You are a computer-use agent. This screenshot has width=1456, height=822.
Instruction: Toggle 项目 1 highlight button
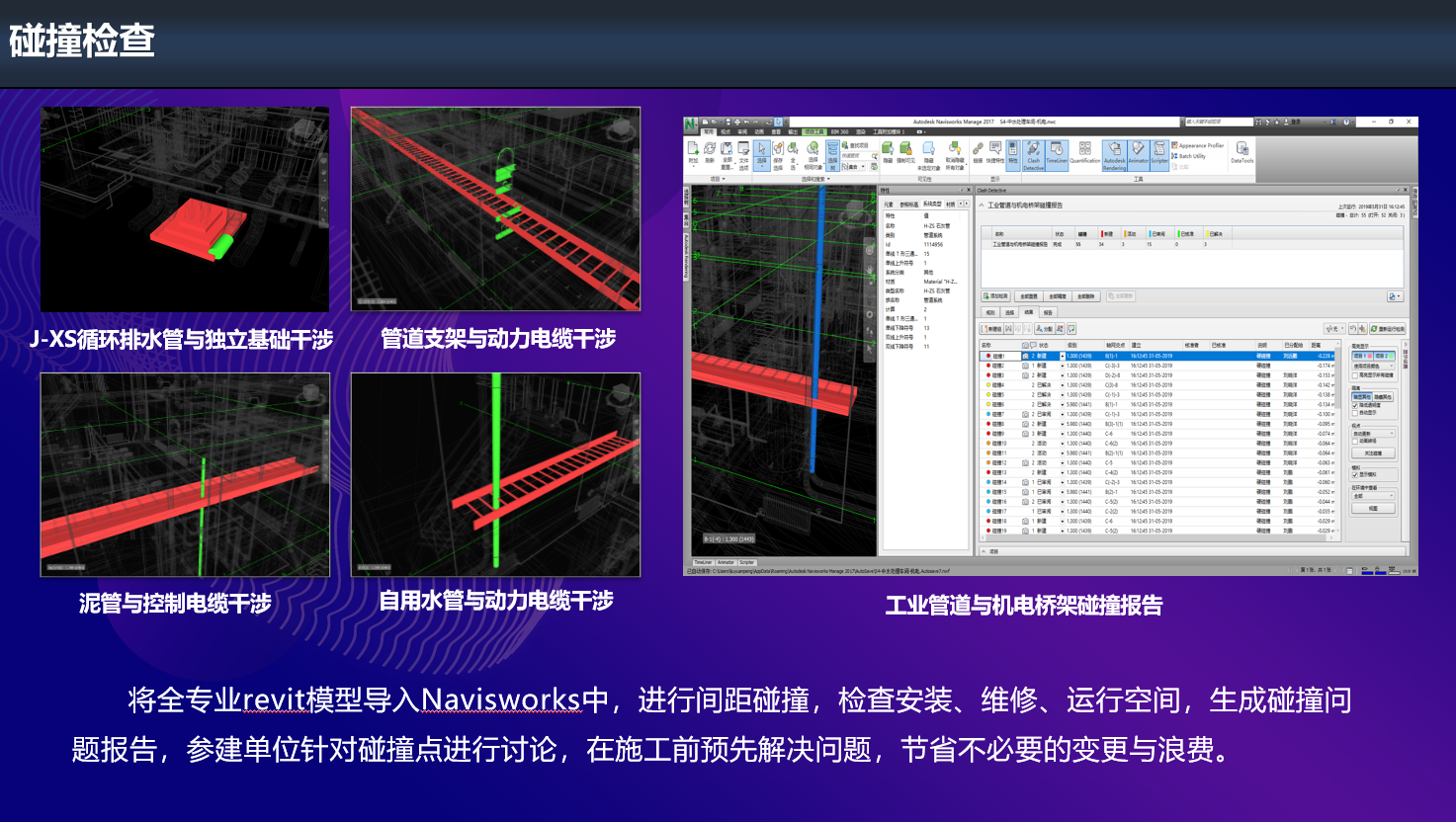pos(1362,356)
